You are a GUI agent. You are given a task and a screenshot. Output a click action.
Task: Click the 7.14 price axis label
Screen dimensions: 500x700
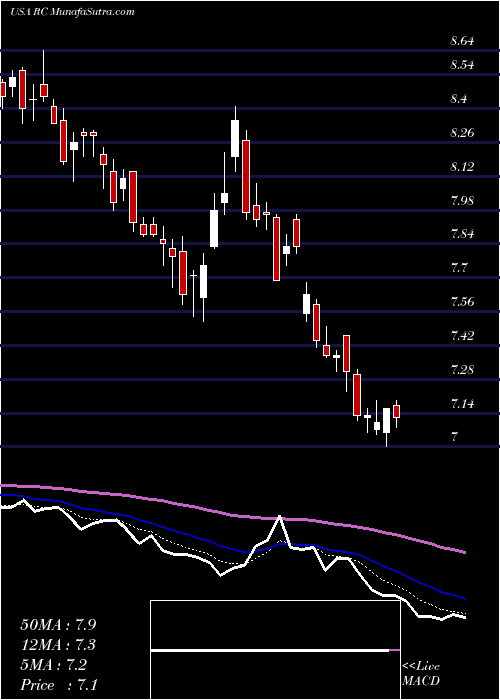click(462, 404)
